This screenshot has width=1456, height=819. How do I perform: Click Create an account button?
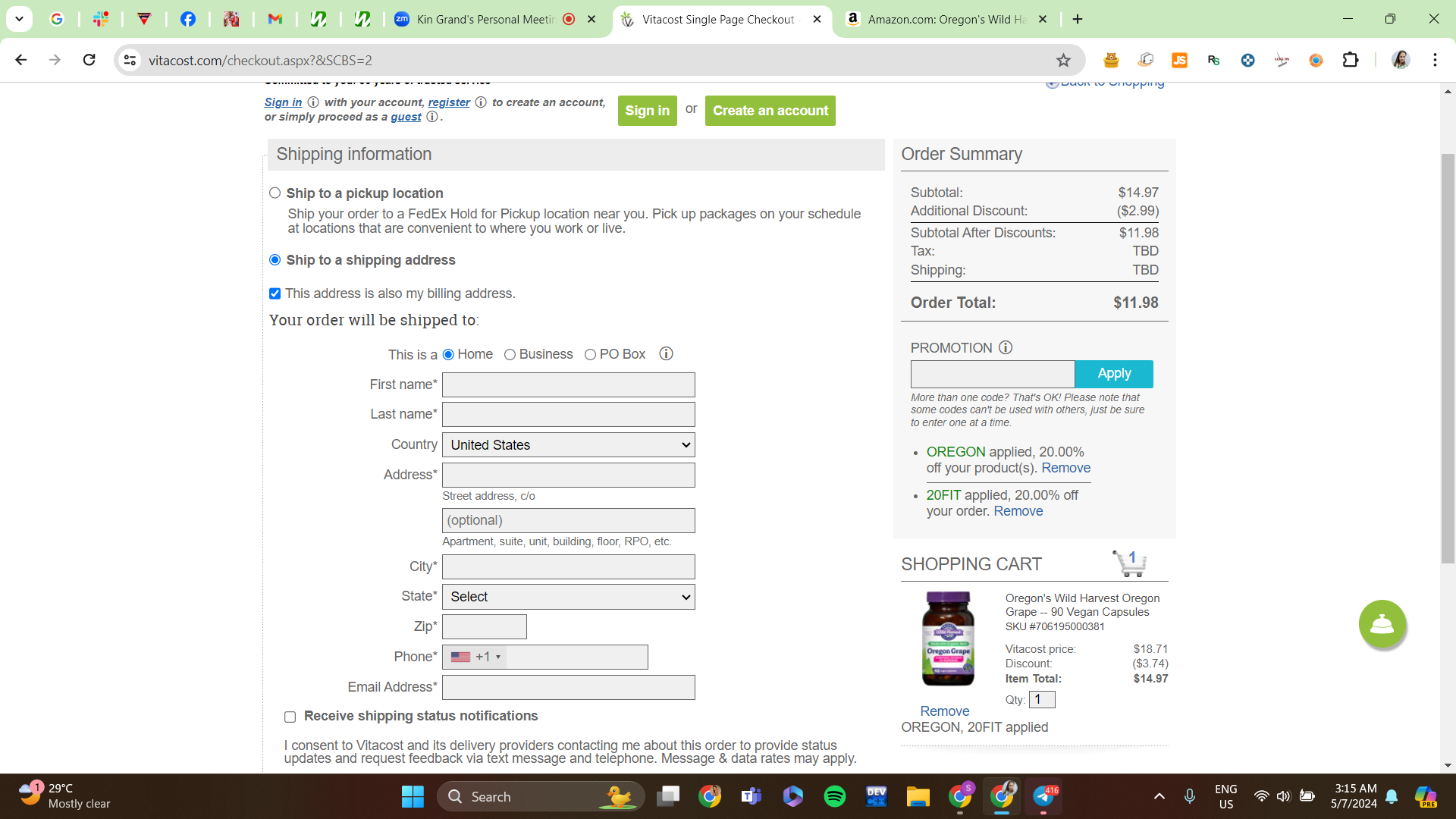[770, 111]
